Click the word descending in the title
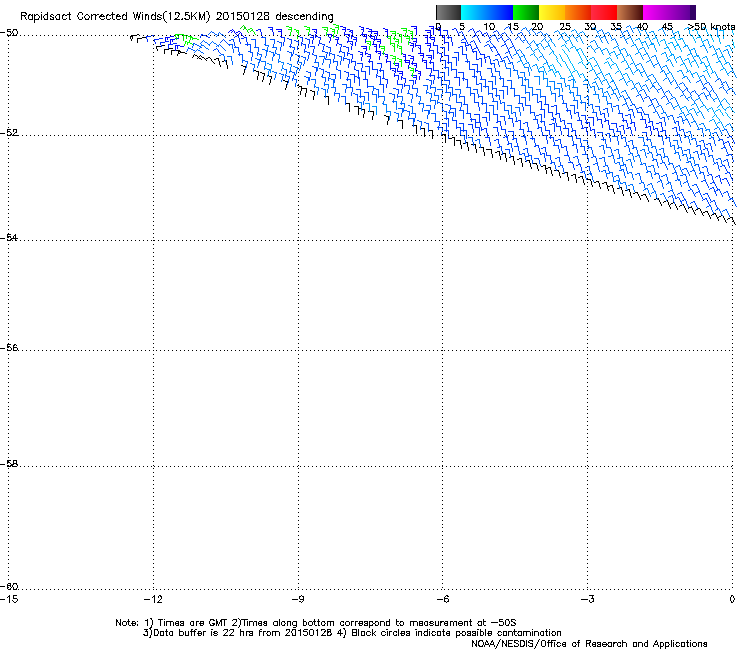Viewport: 740px width, 650px height. 304,17
